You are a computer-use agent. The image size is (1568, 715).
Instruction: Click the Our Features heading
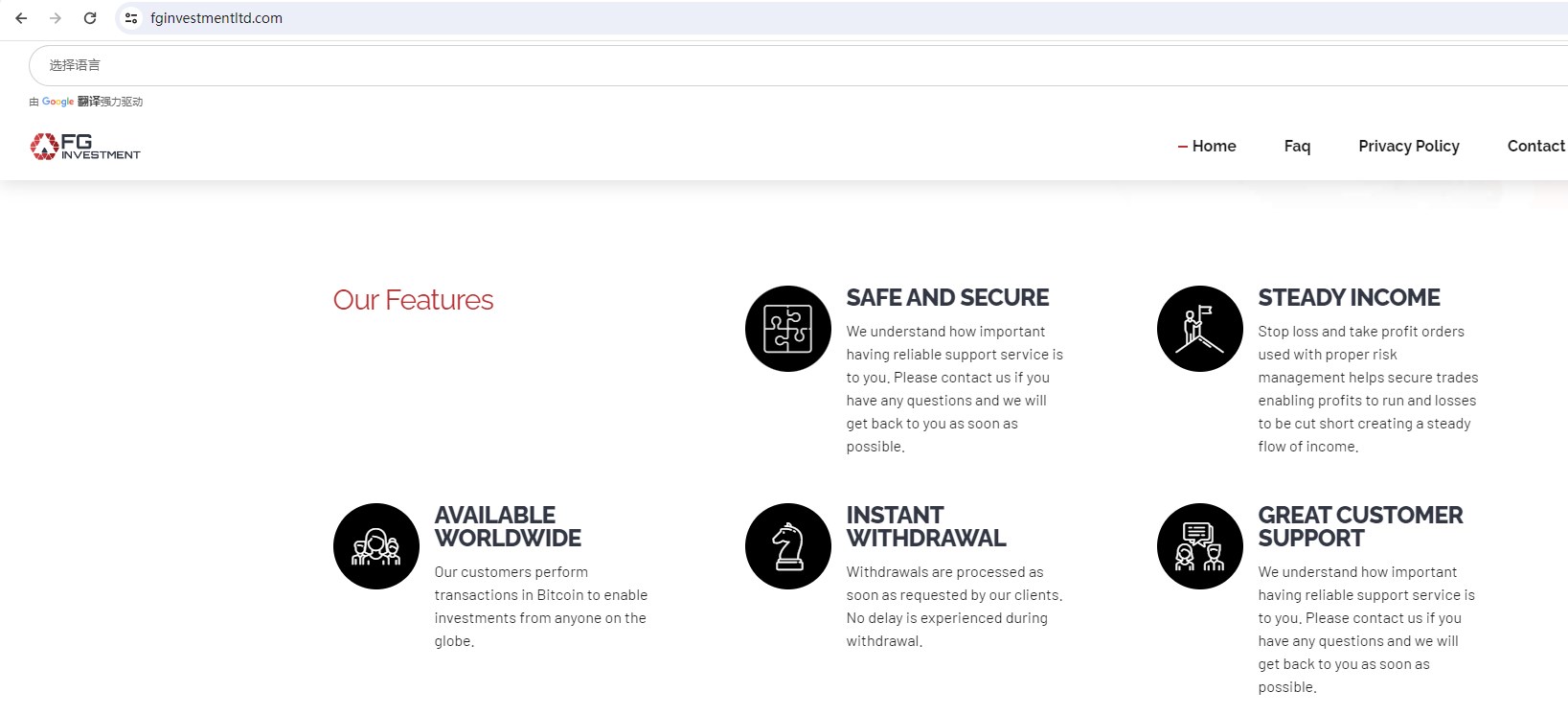pos(414,300)
